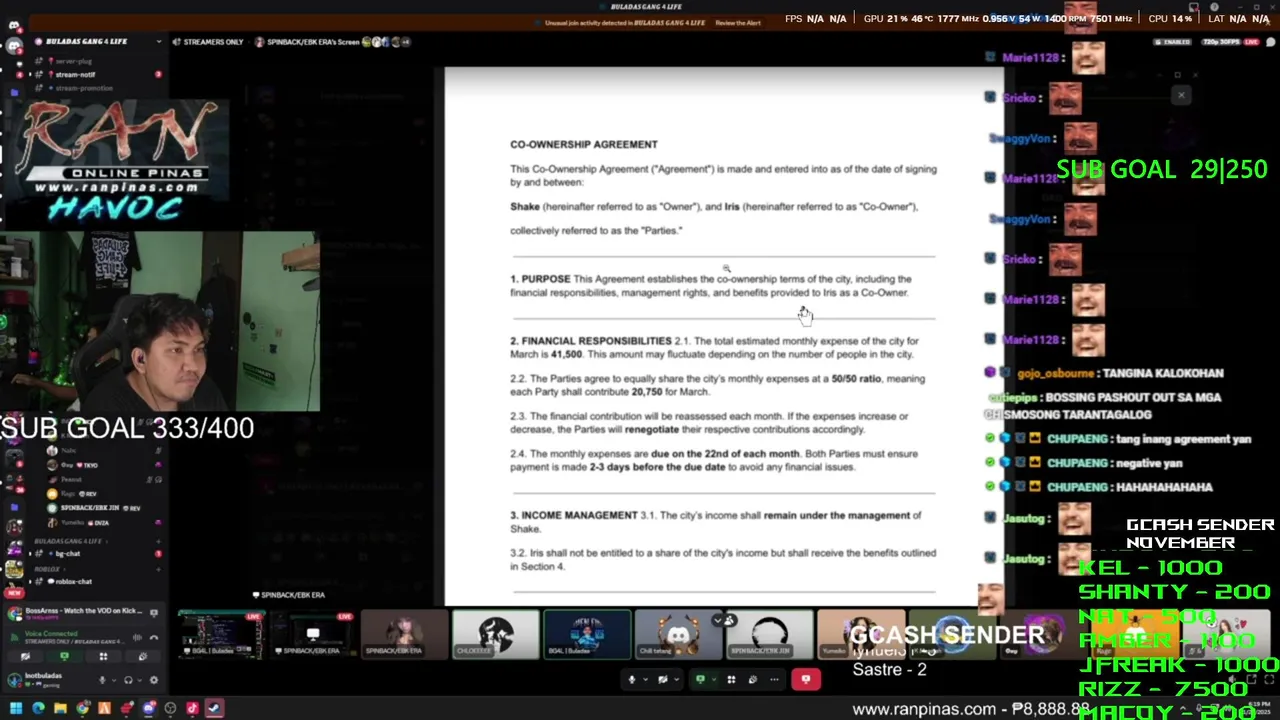
Task: Open TikTok app from taskbar
Action: 192,709
